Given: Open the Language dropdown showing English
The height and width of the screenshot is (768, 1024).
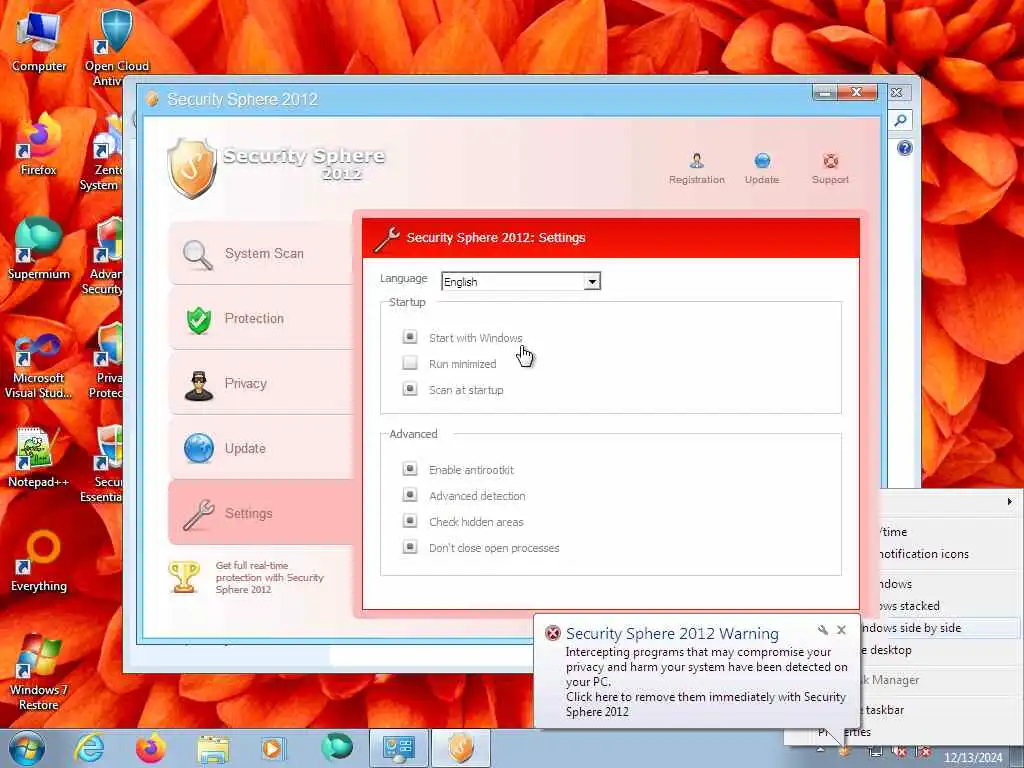Looking at the screenshot, I should (520, 281).
